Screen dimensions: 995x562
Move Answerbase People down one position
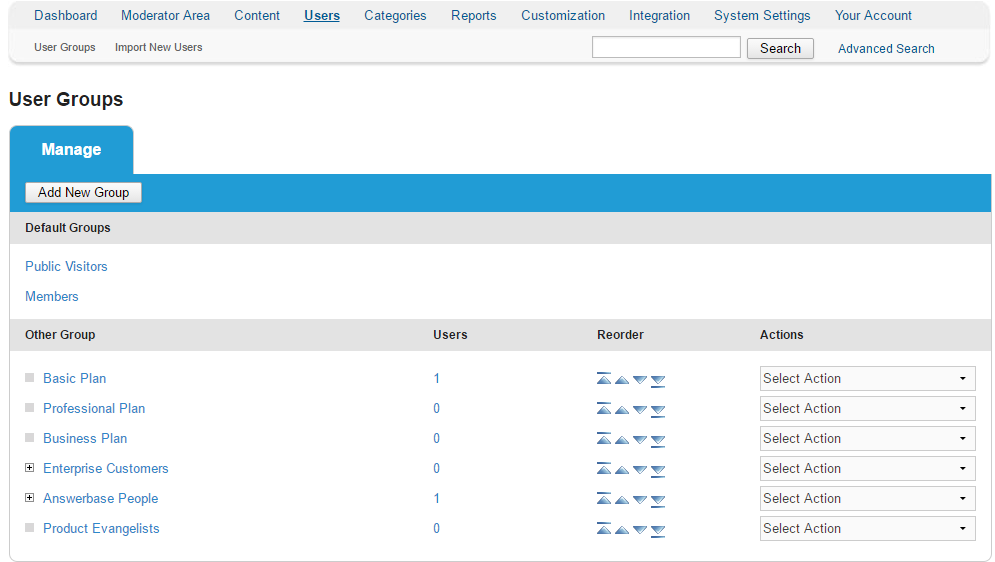pyautogui.click(x=640, y=499)
